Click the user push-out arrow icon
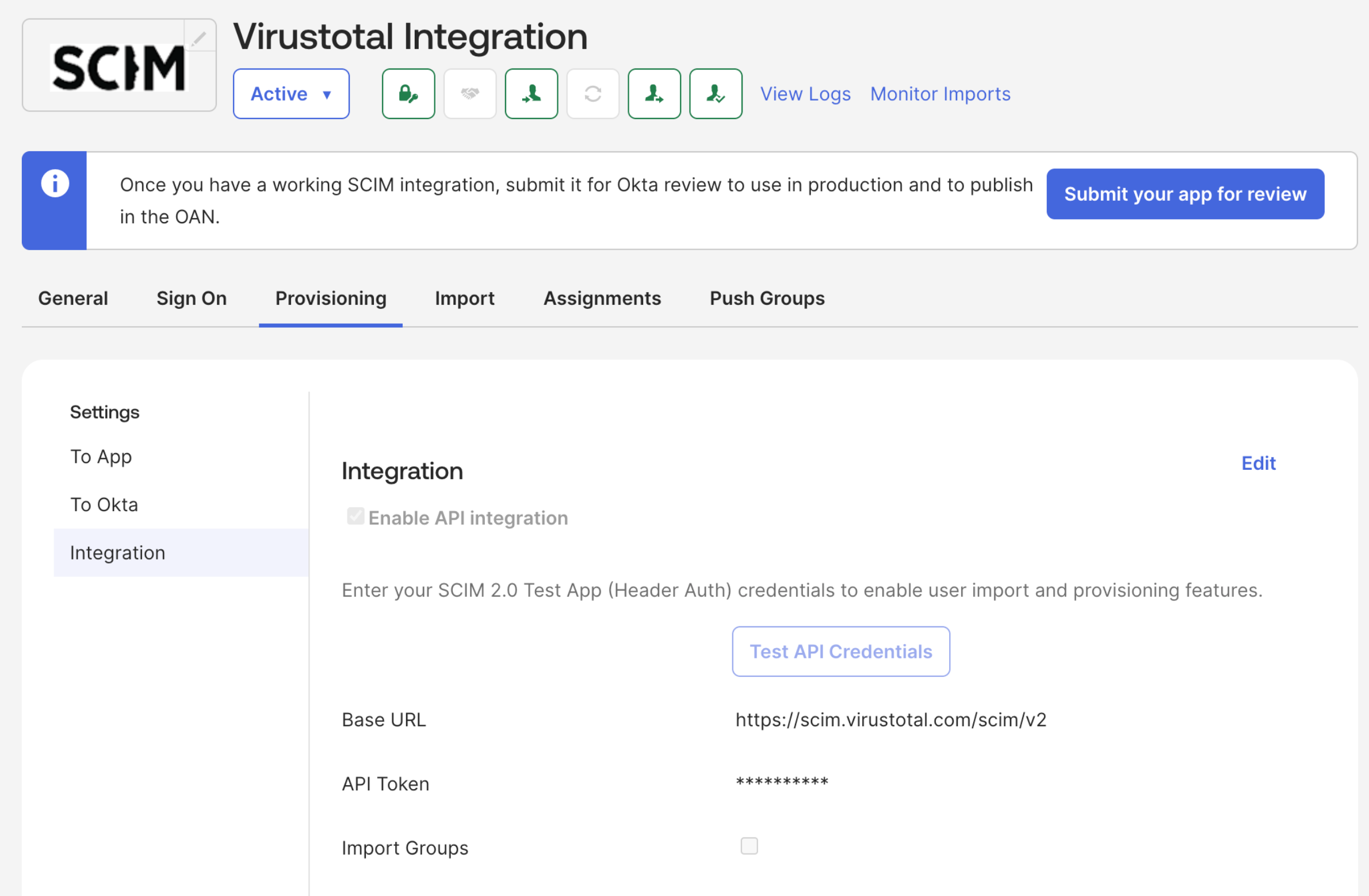The image size is (1369, 896). [x=654, y=94]
